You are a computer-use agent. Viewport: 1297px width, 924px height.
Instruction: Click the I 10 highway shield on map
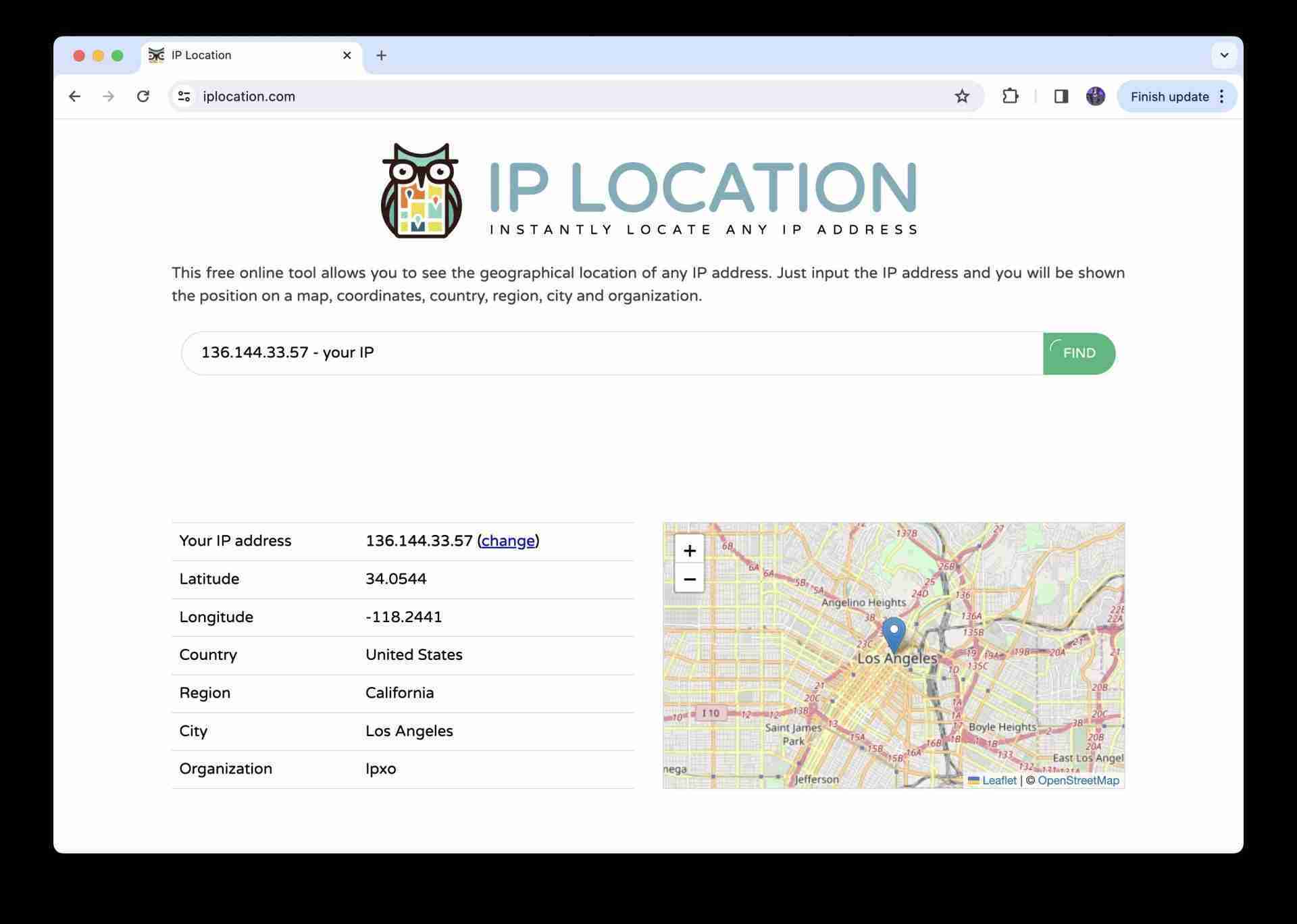coord(711,713)
